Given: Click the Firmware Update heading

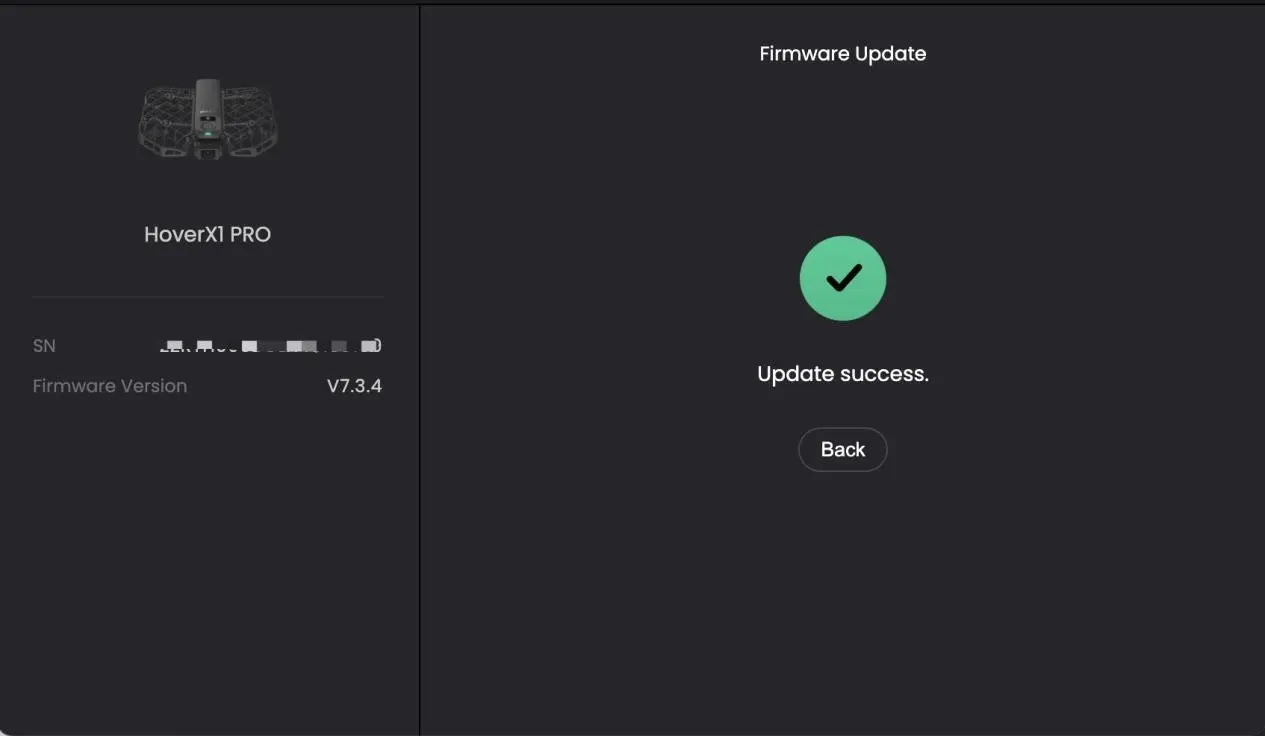Looking at the screenshot, I should point(843,54).
